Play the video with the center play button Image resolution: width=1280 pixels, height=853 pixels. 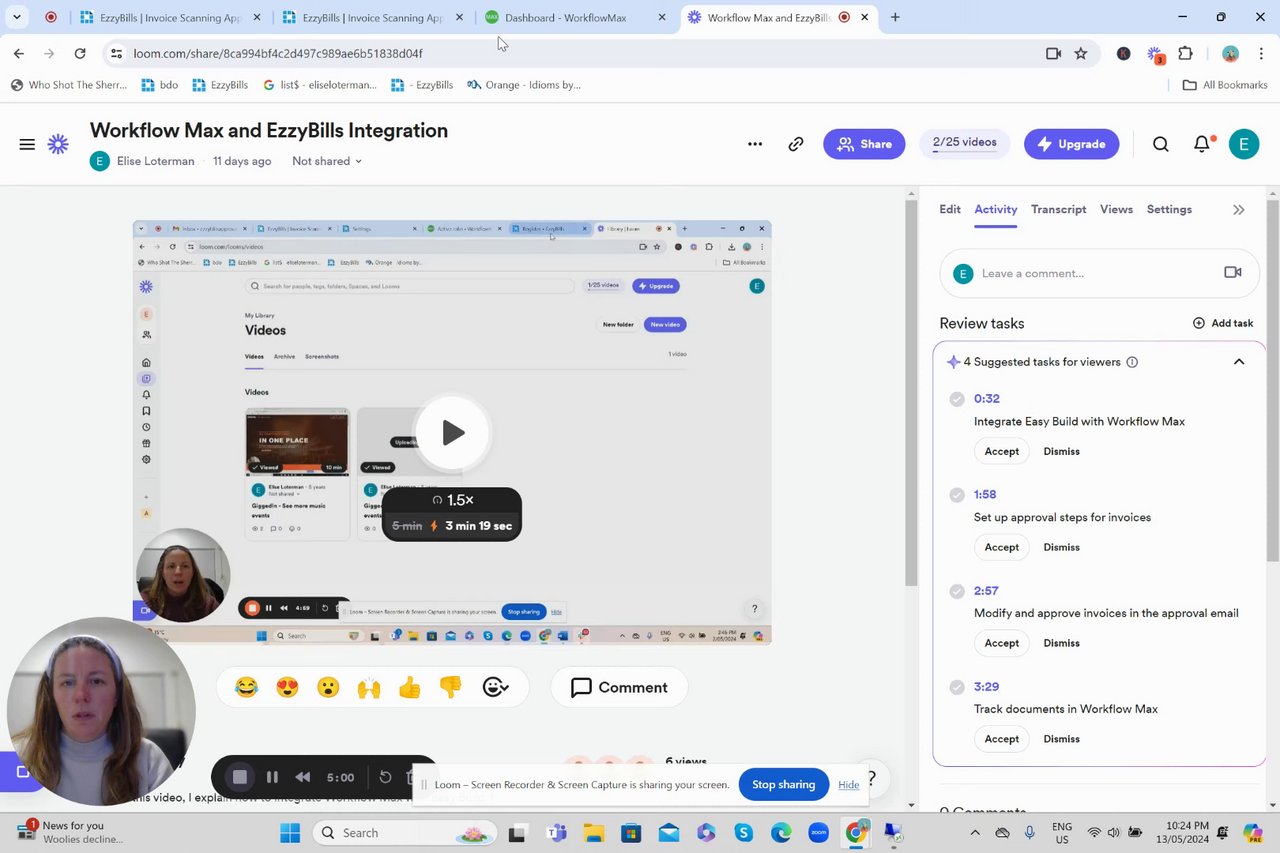(x=452, y=432)
